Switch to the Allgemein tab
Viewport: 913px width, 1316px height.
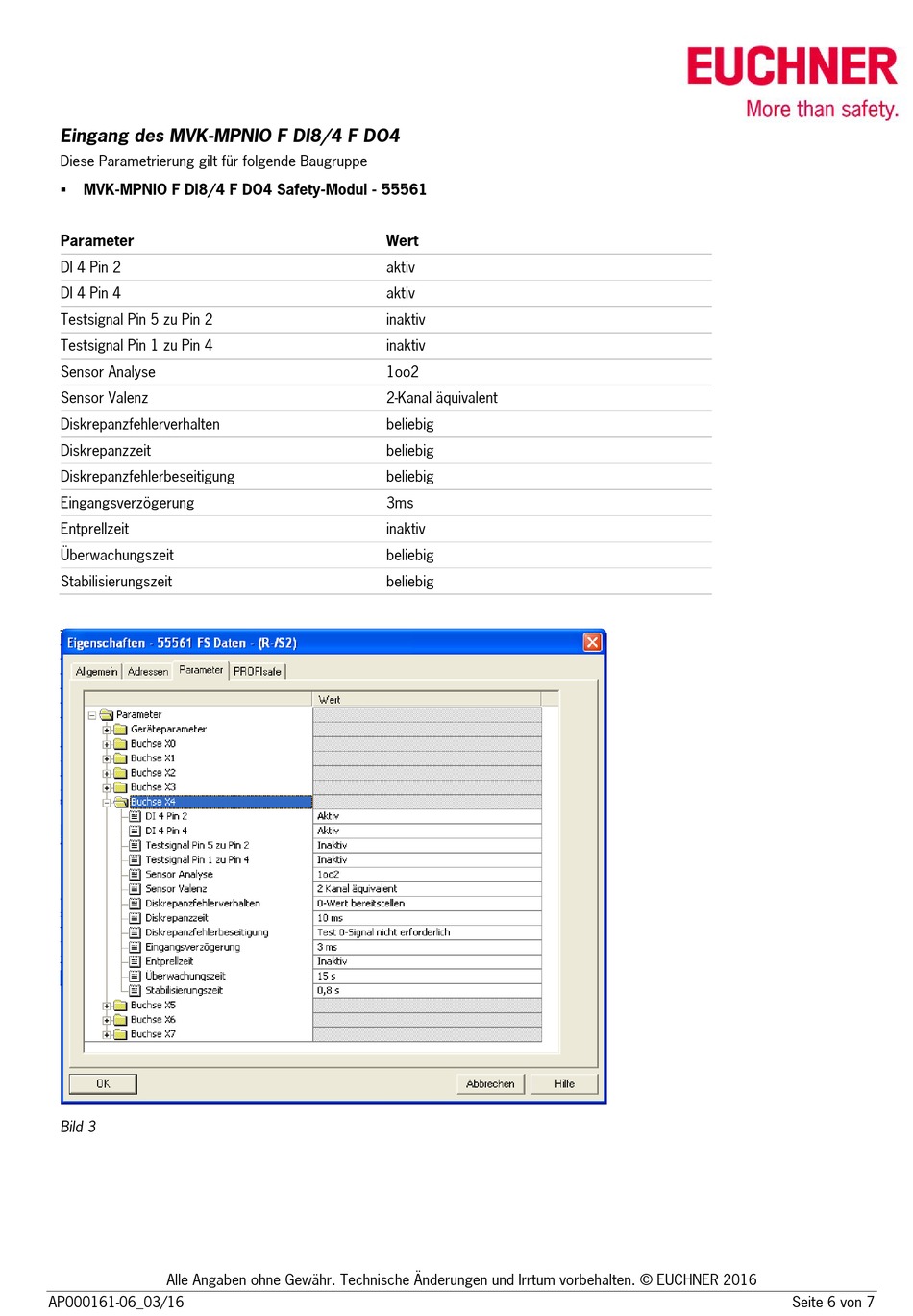click(96, 671)
